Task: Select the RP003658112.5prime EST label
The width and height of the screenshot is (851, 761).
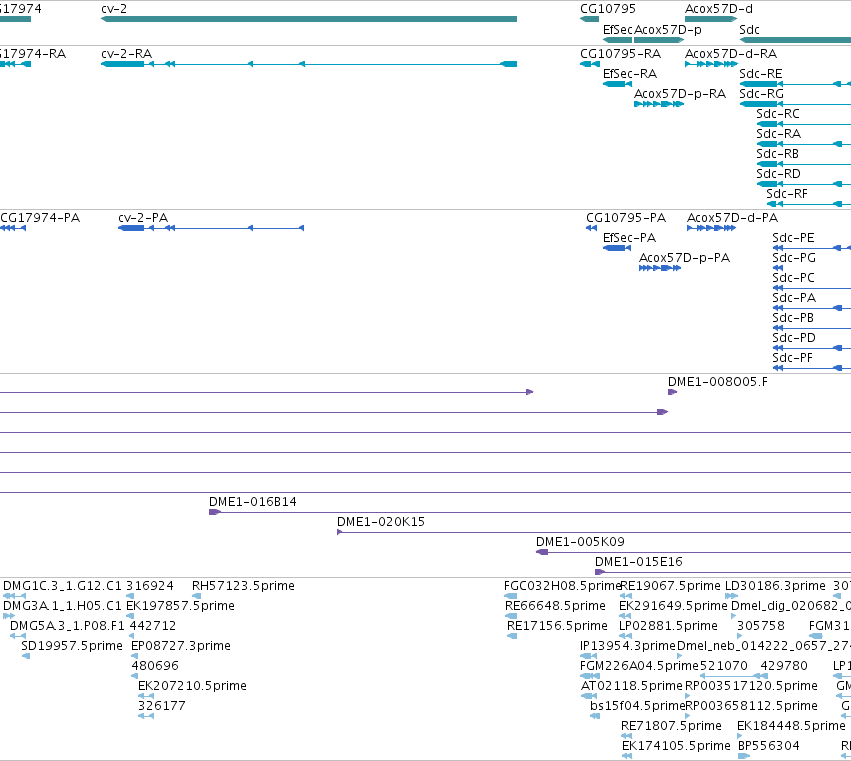Action: (751, 707)
